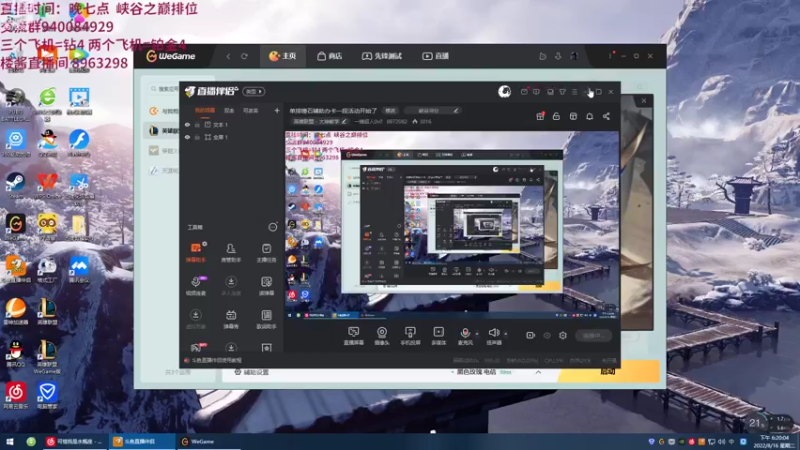Lock the 全屏 1 source layer
The width and height of the screenshot is (800, 450).
(x=197, y=137)
